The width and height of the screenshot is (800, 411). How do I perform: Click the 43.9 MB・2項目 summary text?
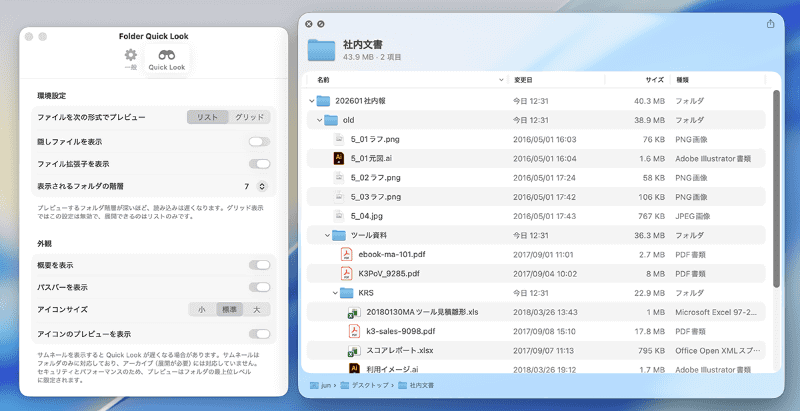pos(372,57)
